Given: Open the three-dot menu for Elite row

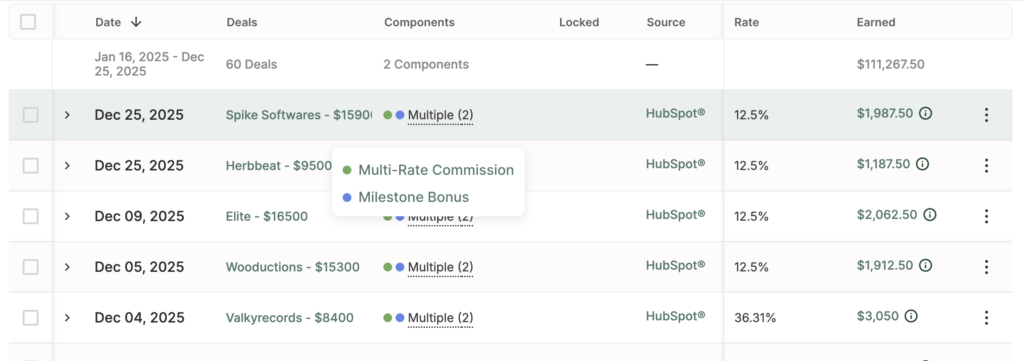Looking at the screenshot, I should click(x=986, y=216).
